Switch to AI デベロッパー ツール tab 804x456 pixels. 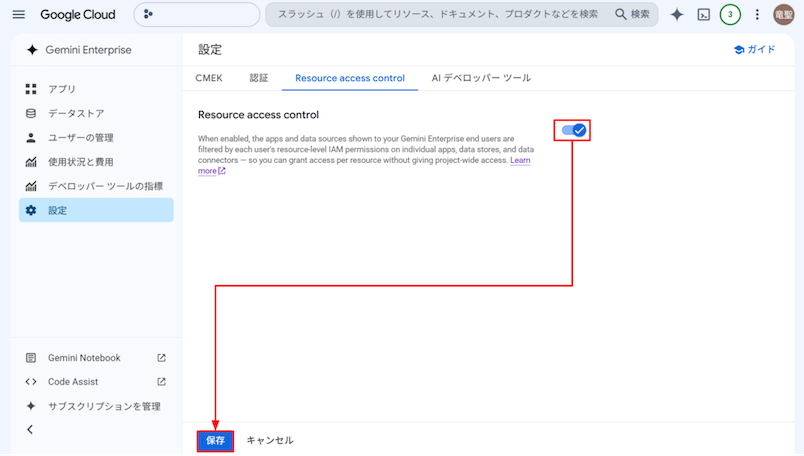[x=481, y=78]
